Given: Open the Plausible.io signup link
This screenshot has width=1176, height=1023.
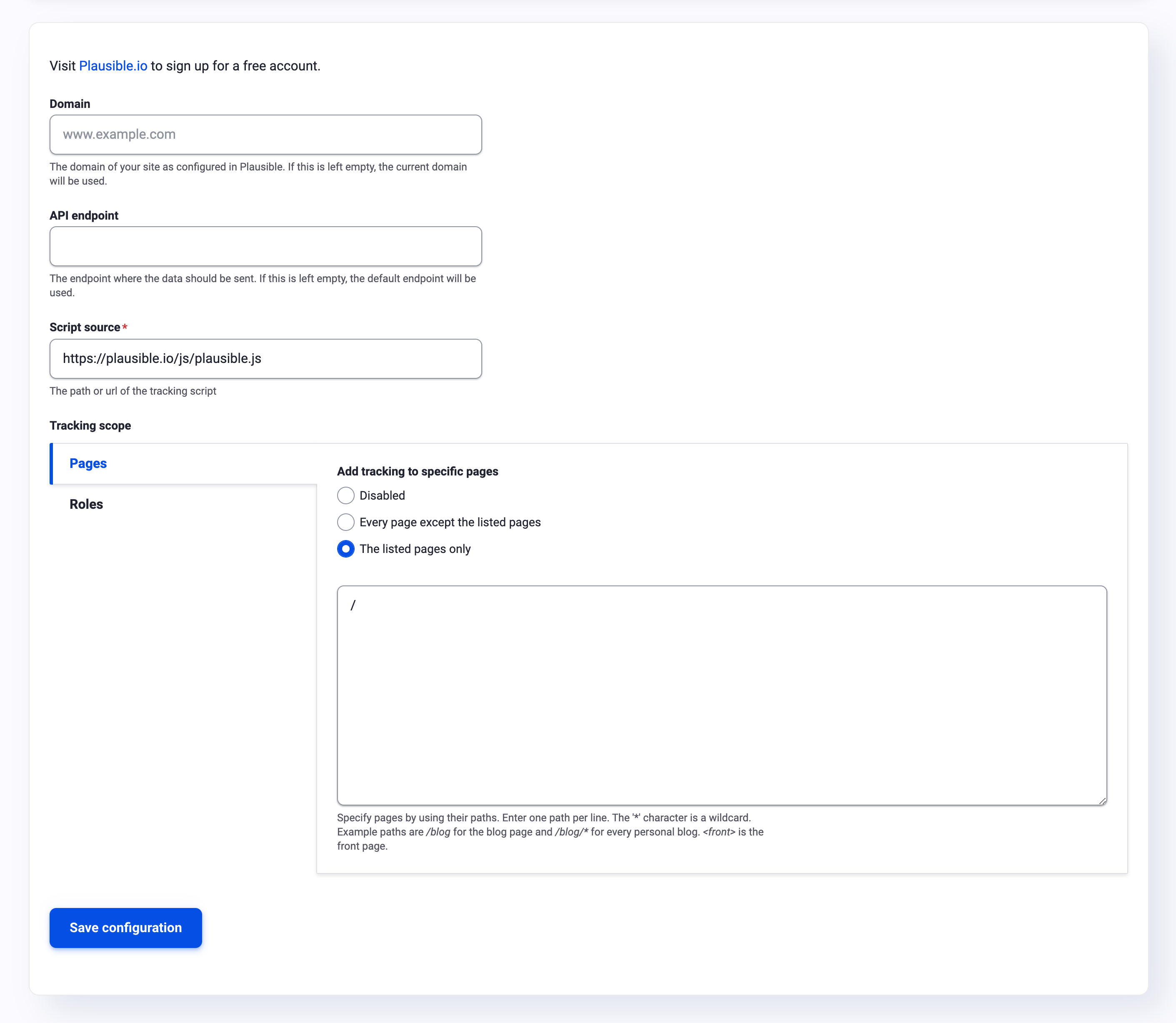Looking at the screenshot, I should 113,66.
